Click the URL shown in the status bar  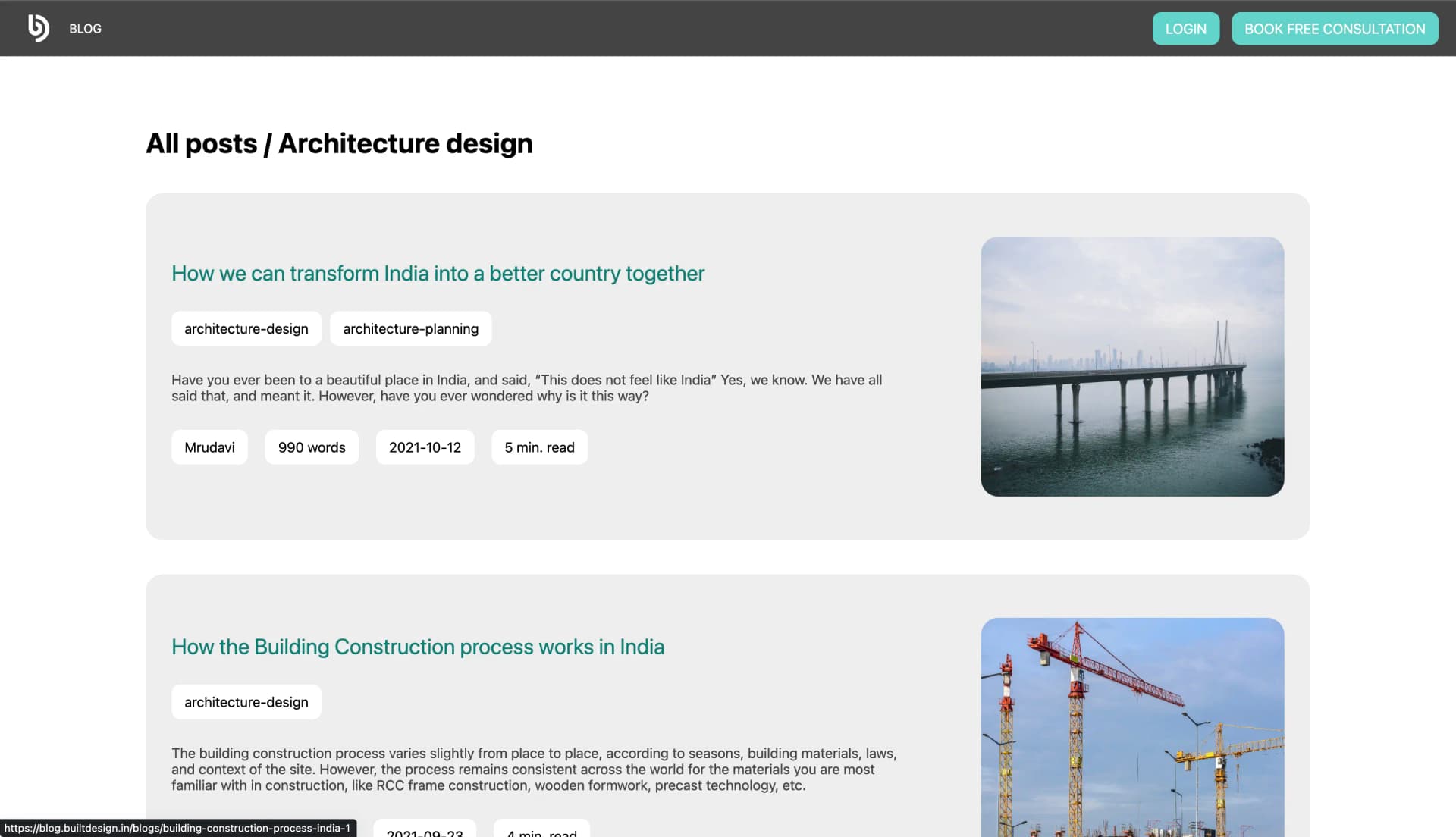[x=179, y=828]
